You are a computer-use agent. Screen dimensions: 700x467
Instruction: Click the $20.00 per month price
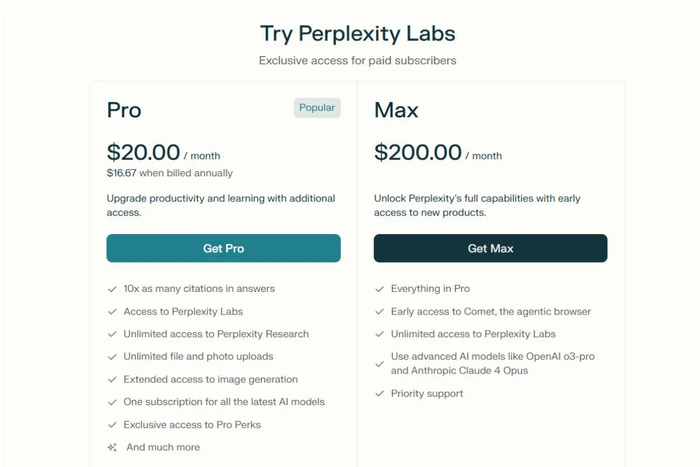tap(144, 153)
